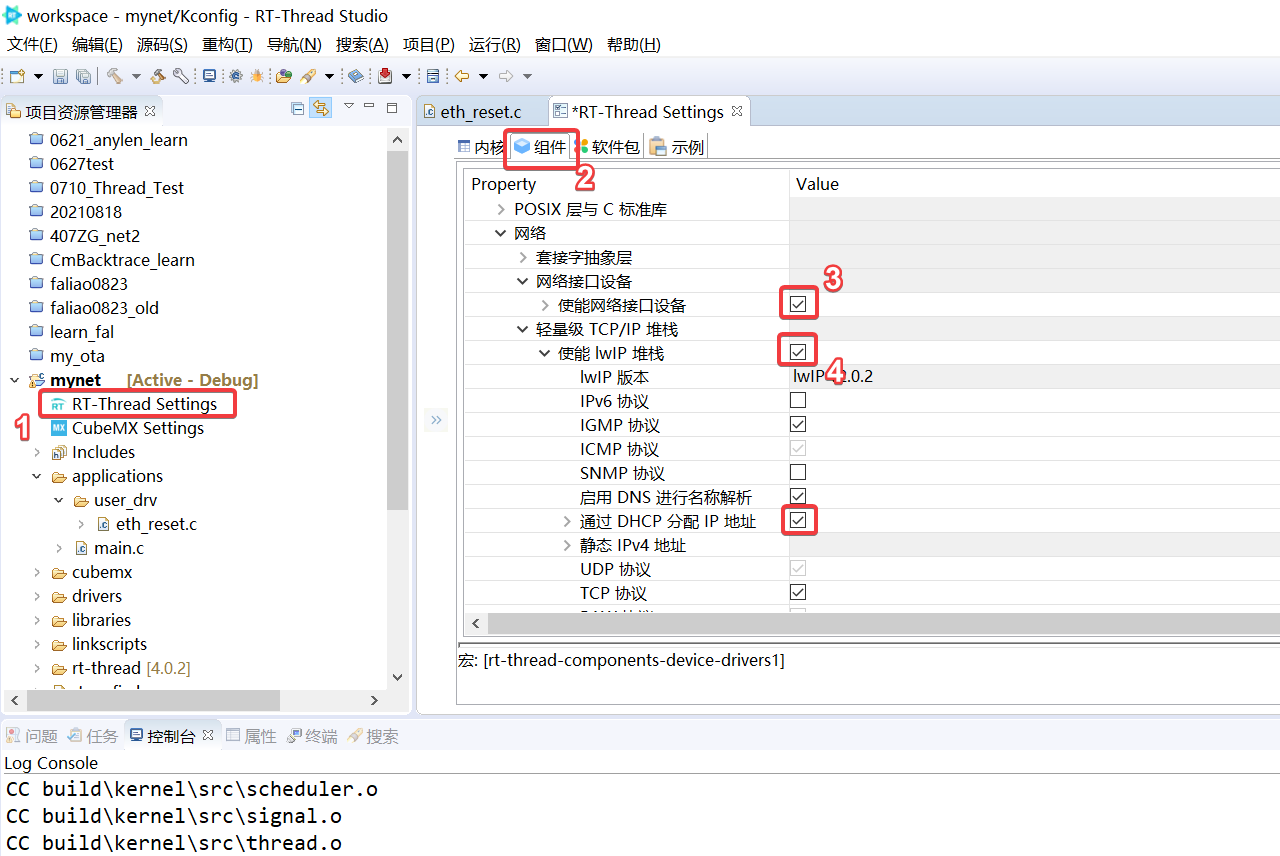Expand the drivers folder

point(37,596)
